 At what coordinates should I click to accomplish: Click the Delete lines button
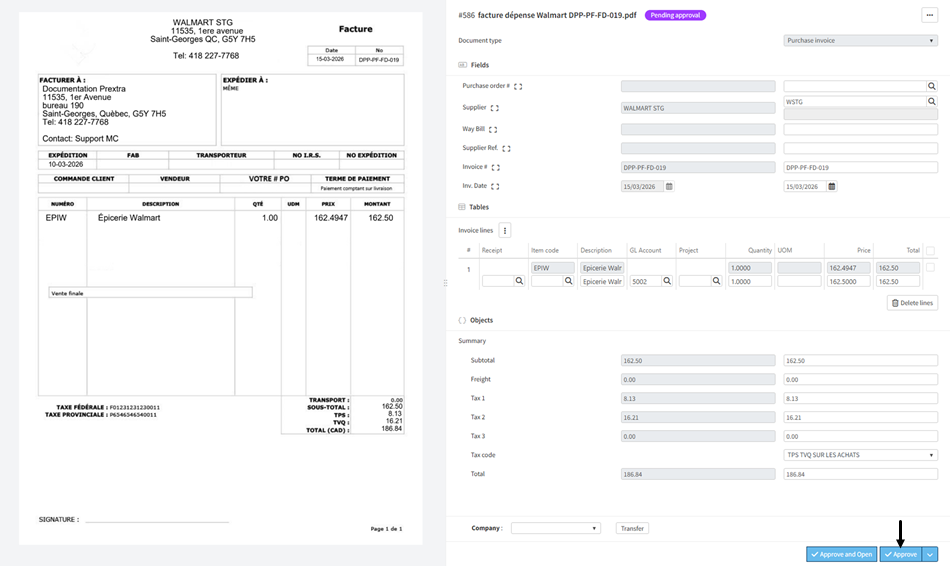tap(912, 303)
